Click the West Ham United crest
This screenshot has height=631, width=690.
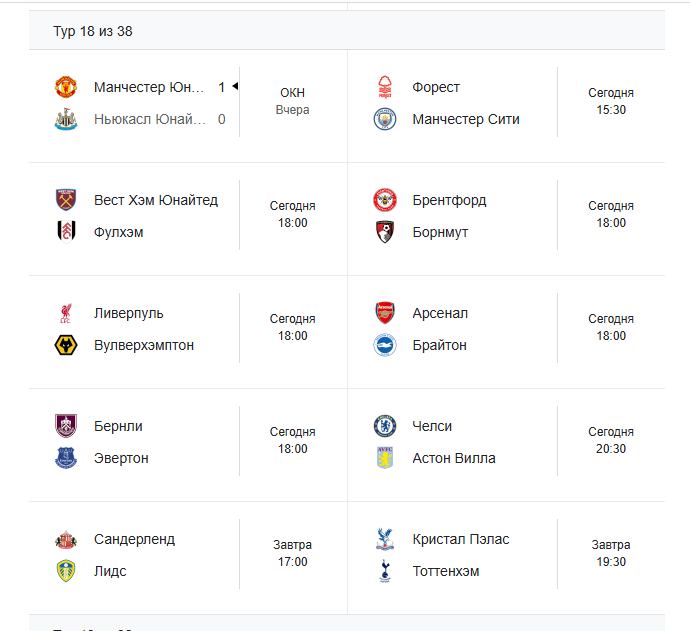click(x=66, y=200)
